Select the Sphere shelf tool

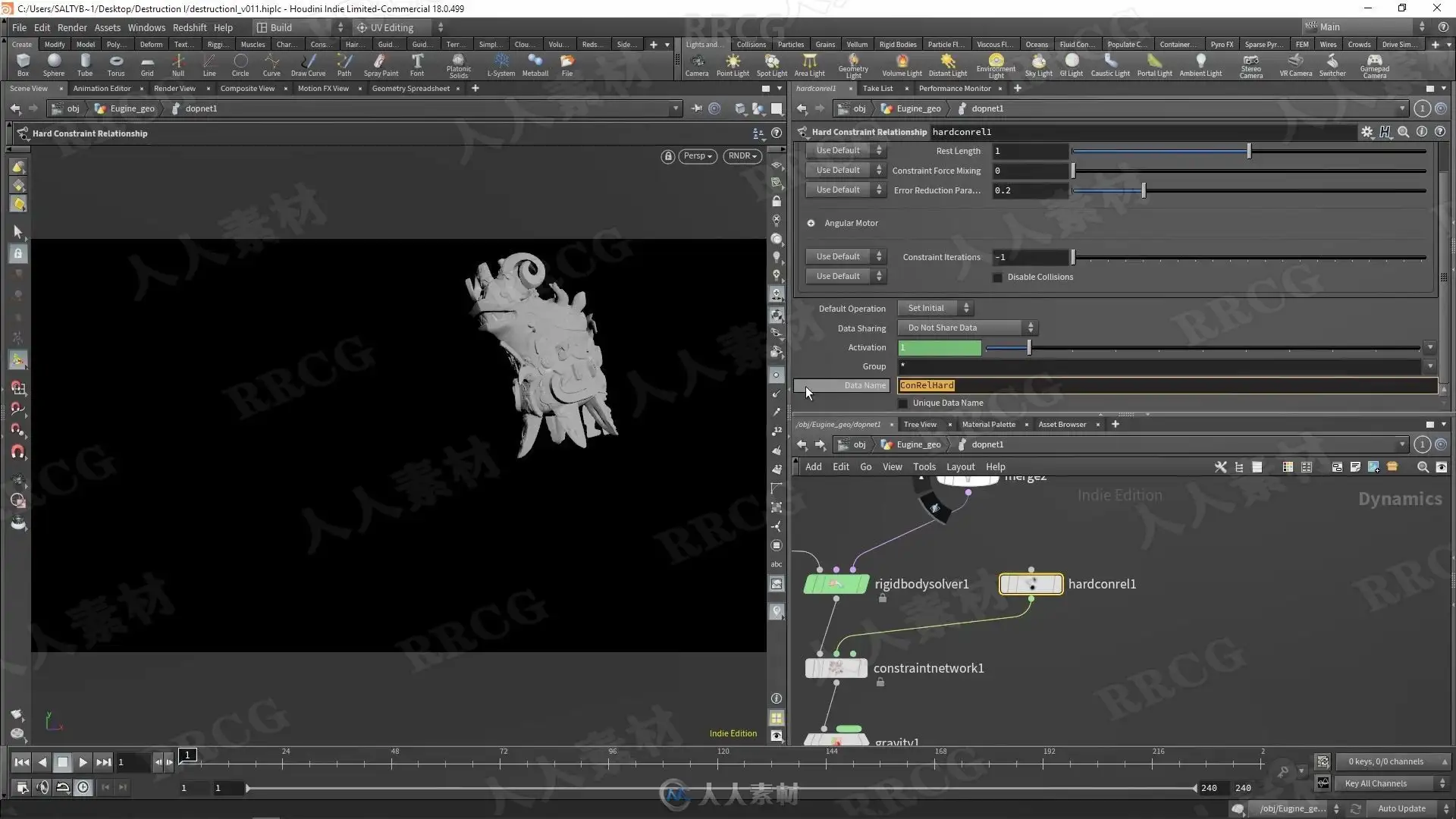point(53,64)
